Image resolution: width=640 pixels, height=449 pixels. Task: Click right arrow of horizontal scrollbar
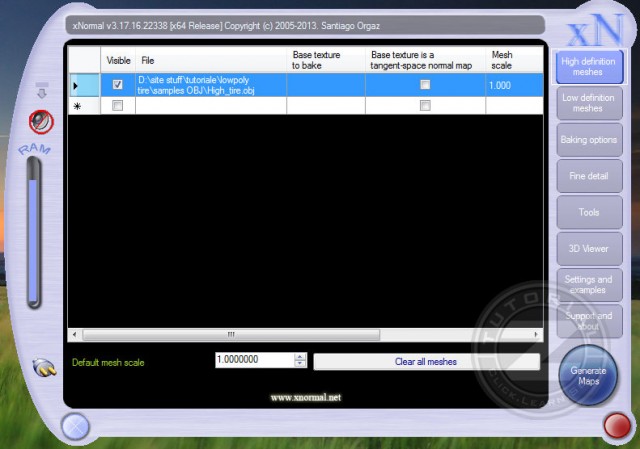click(x=538, y=334)
